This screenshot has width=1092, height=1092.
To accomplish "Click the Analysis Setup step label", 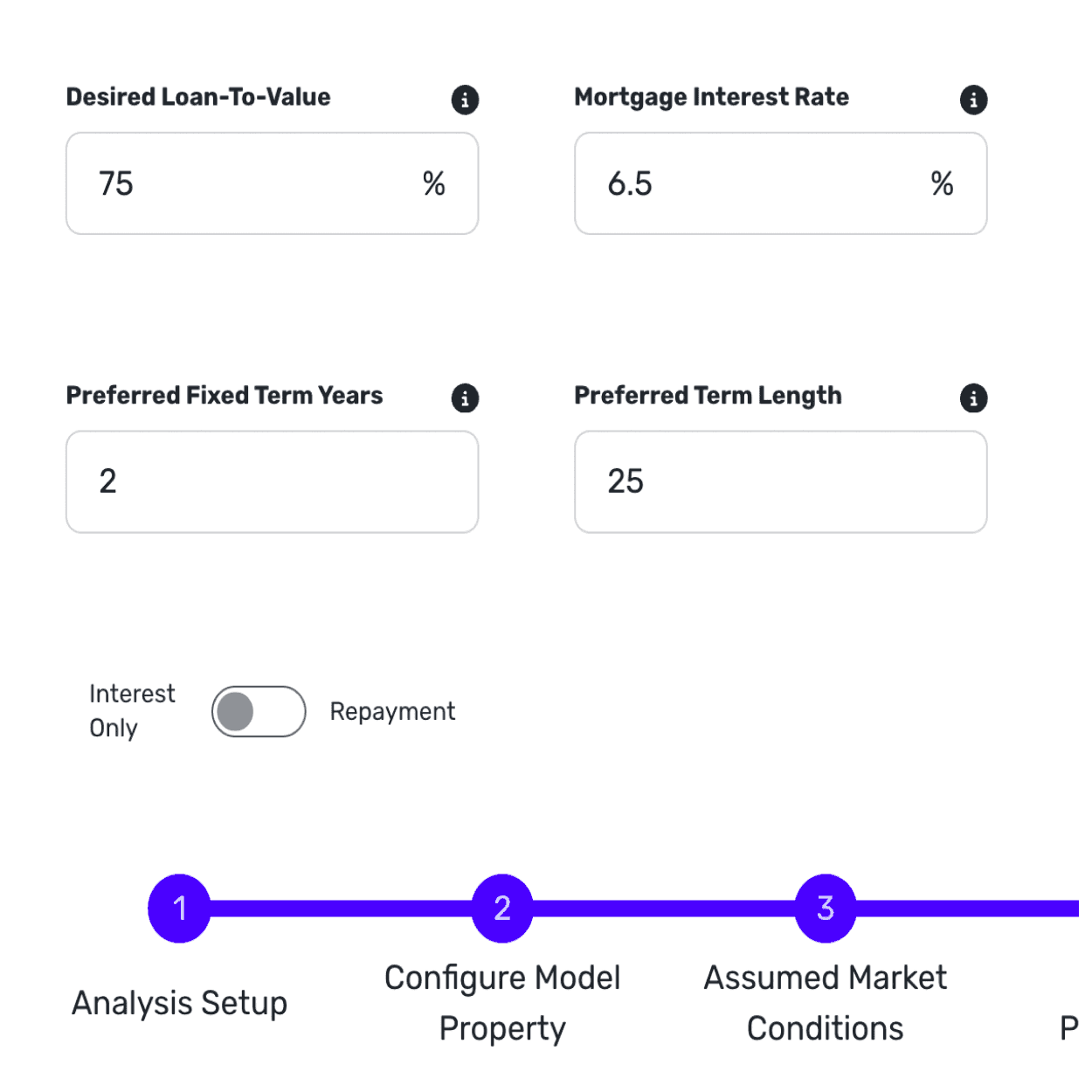I will pyautogui.click(x=179, y=1003).
